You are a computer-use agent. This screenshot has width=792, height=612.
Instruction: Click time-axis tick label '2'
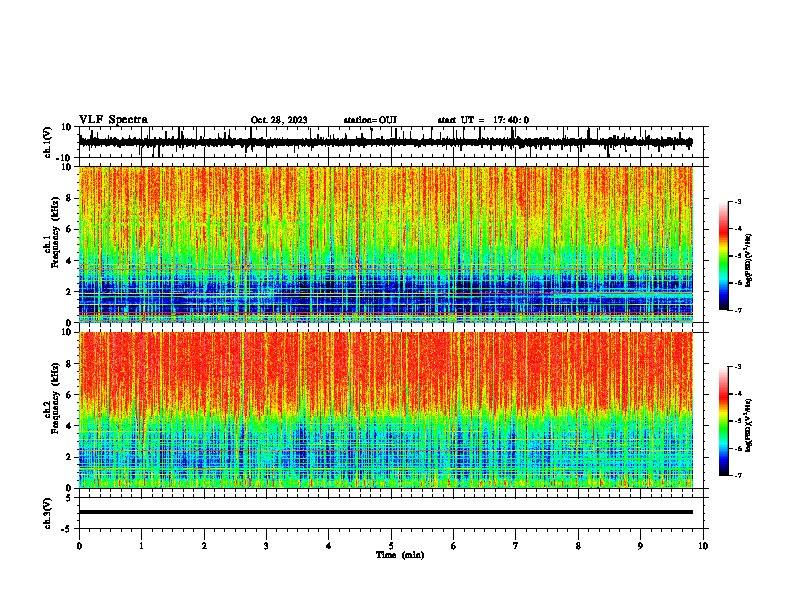[204, 546]
